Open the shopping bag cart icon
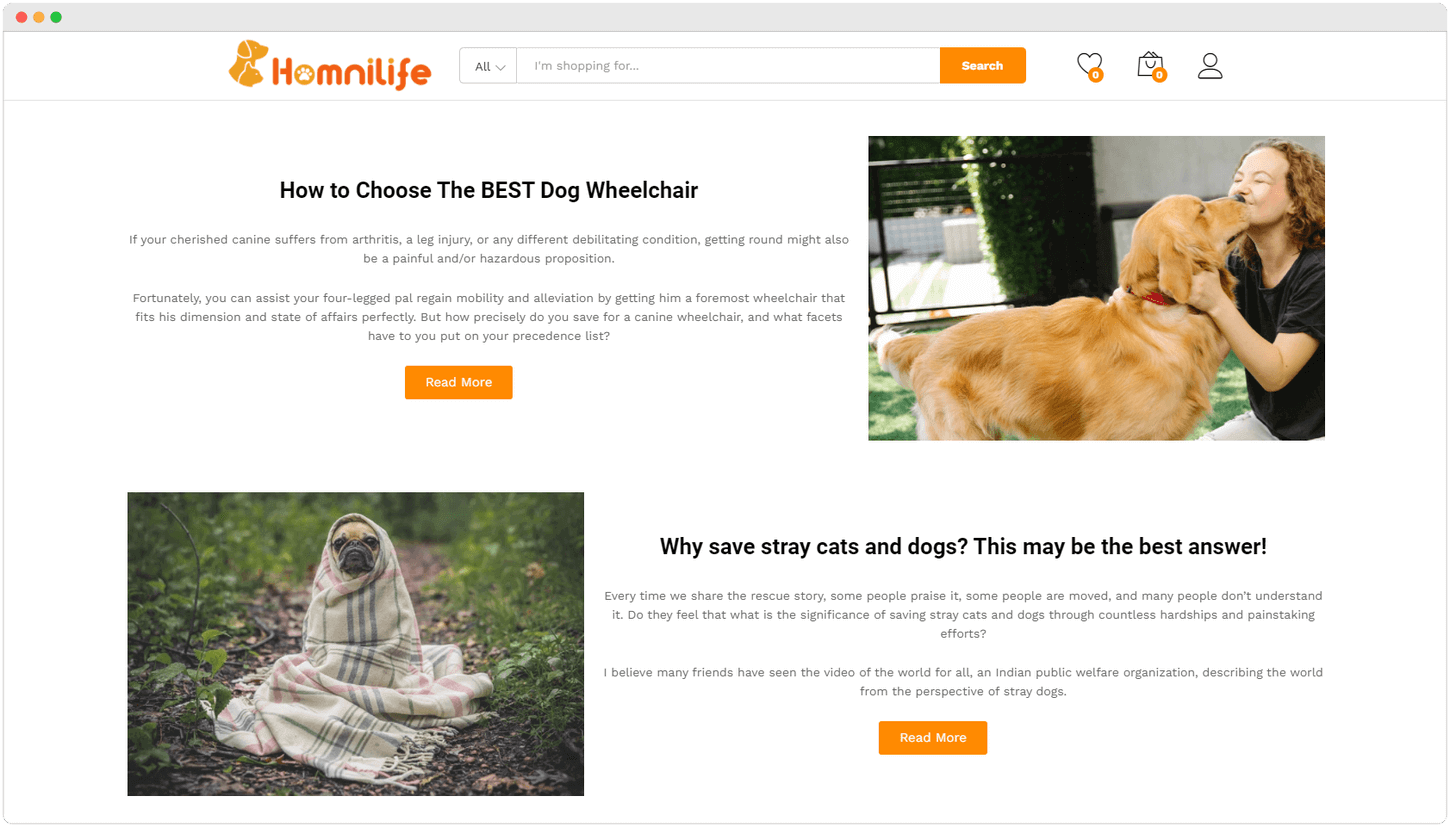The image size is (1450, 827). 1150,65
